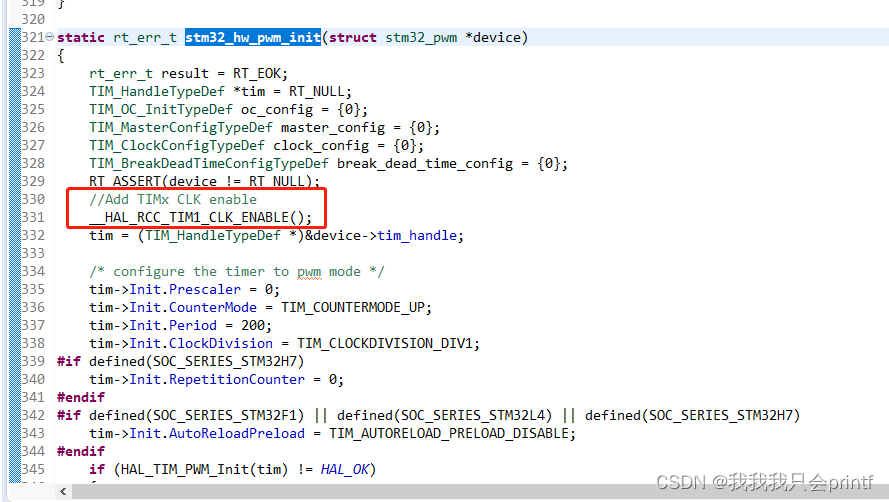The width and height of the screenshot is (889, 502).
Task: Click the horizontal scrollbar left arrow
Action: tap(63, 491)
